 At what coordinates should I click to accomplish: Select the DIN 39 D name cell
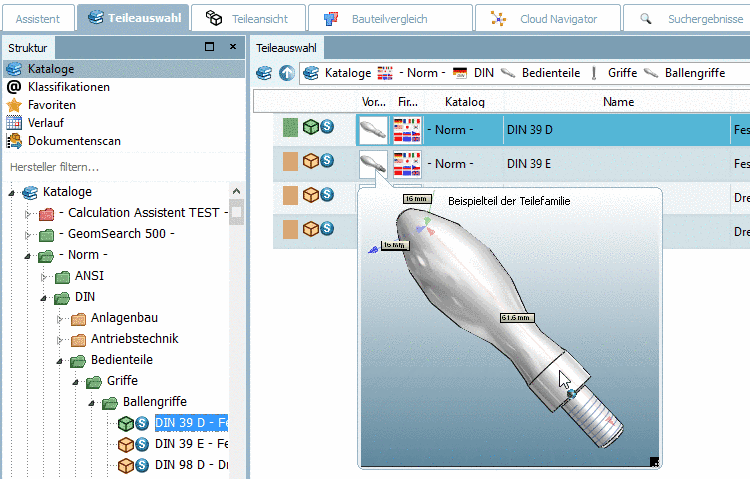click(x=617, y=130)
